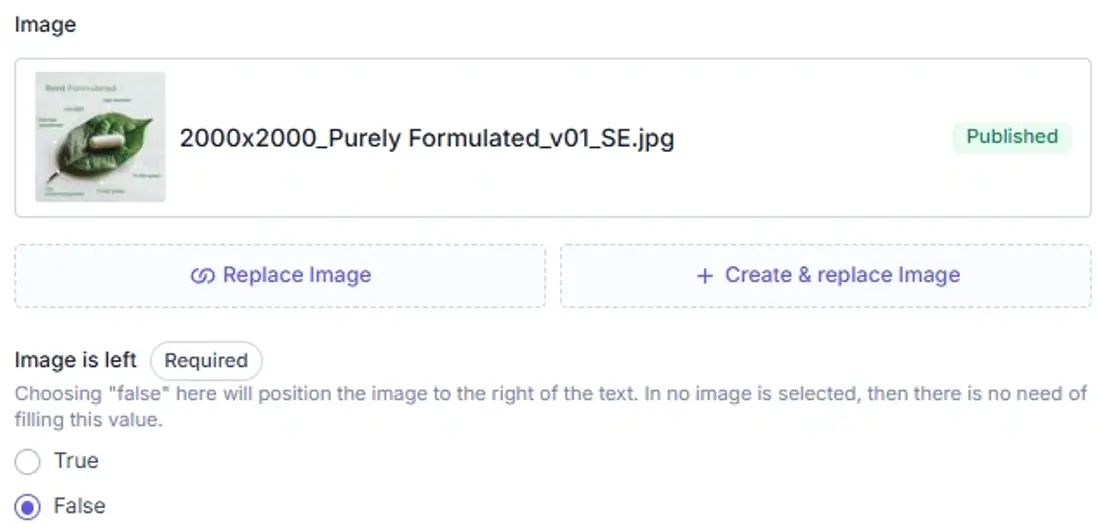1100x530 pixels.
Task: Click the Image field heading
Action: 45,25
